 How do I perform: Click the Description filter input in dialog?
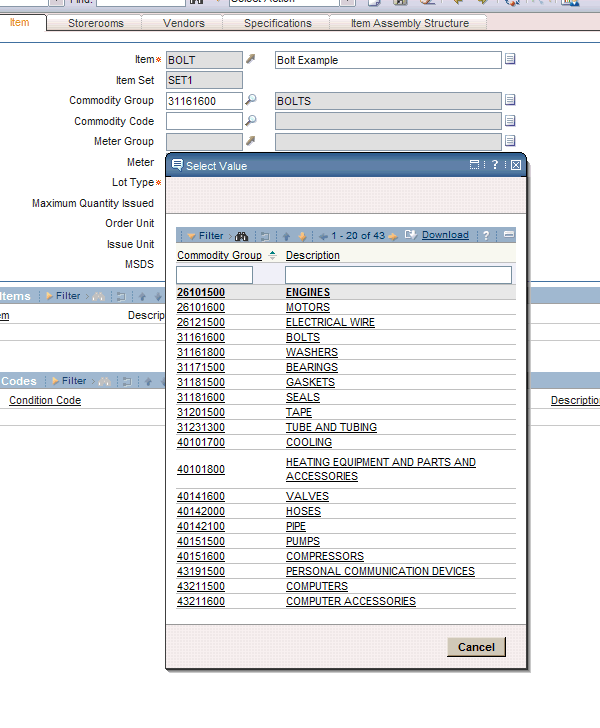[x=398, y=275]
